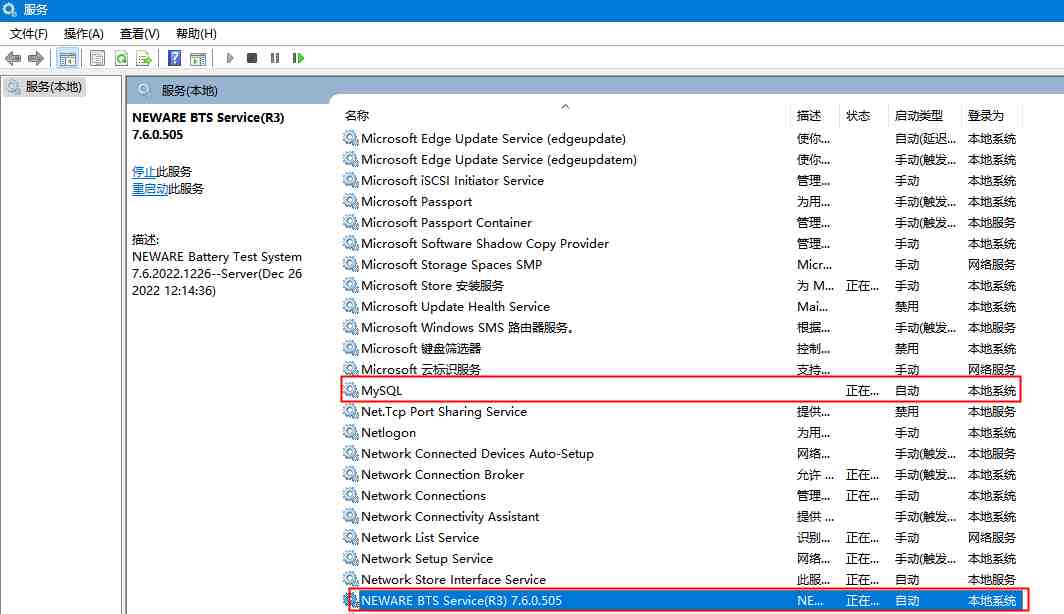Image resolution: width=1064 pixels, height=614 pixels.
Task: Open the 文件(F) menu
Action: [x=28, y=34]
